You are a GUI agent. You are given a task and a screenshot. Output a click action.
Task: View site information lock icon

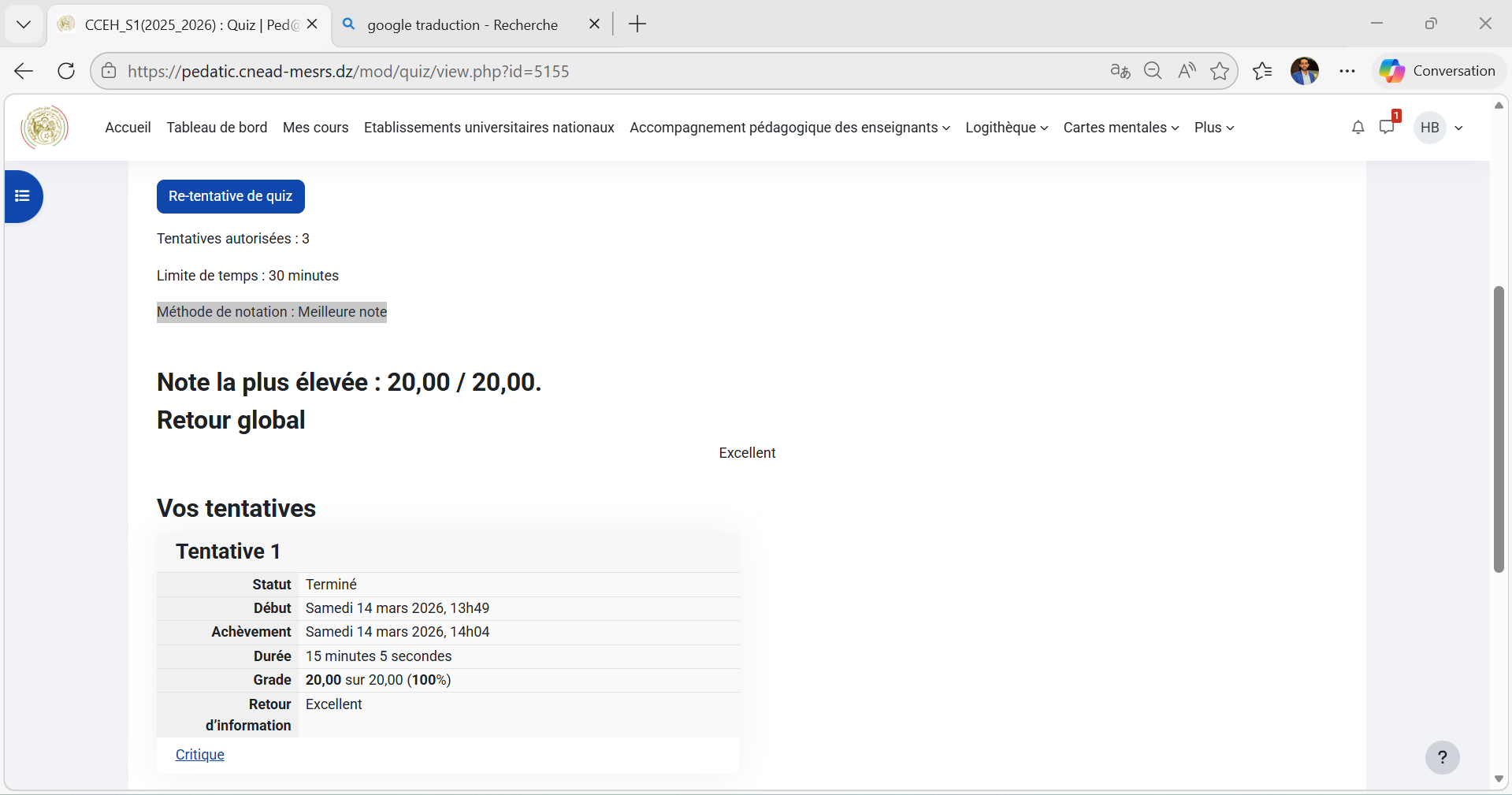click(x=110, y=71)
